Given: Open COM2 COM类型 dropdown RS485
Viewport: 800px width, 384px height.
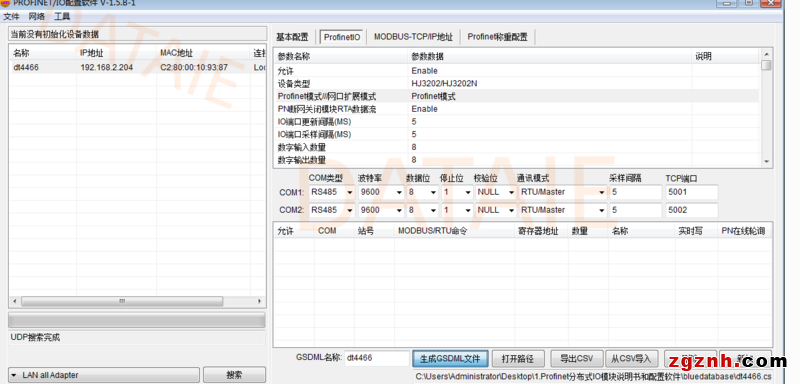Looking at the screenshot, I should point(332,210).
